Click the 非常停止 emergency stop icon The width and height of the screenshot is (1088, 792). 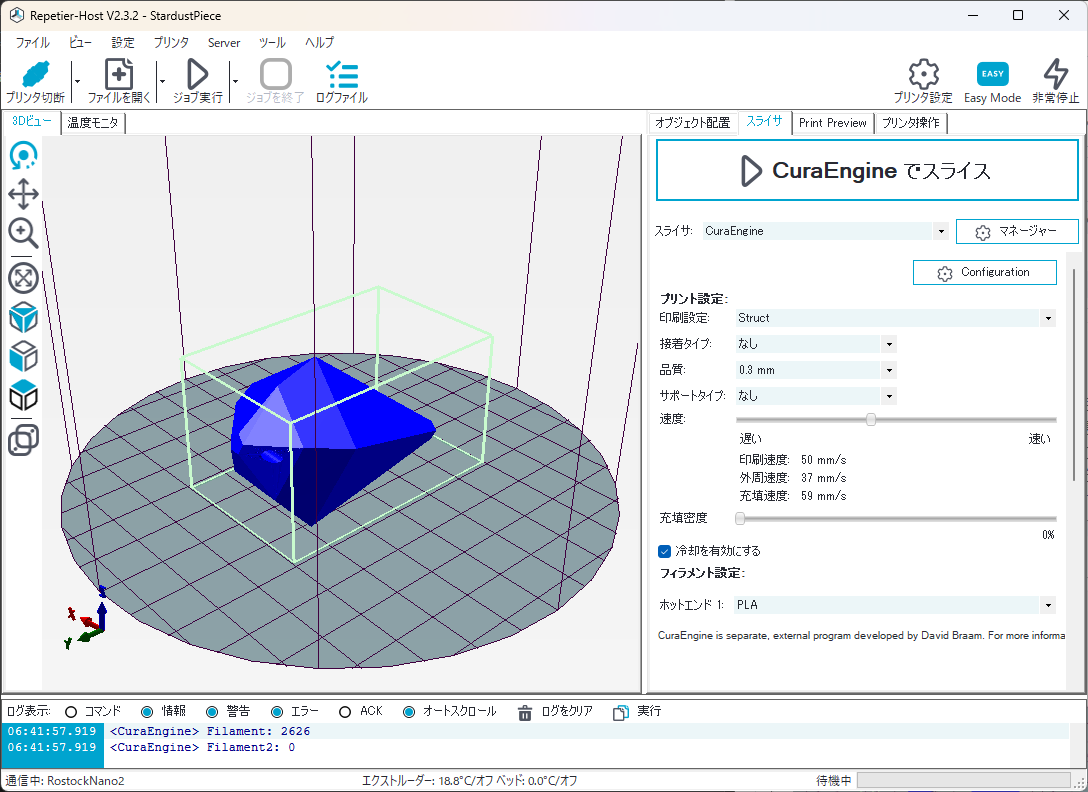pos(1055,74)
